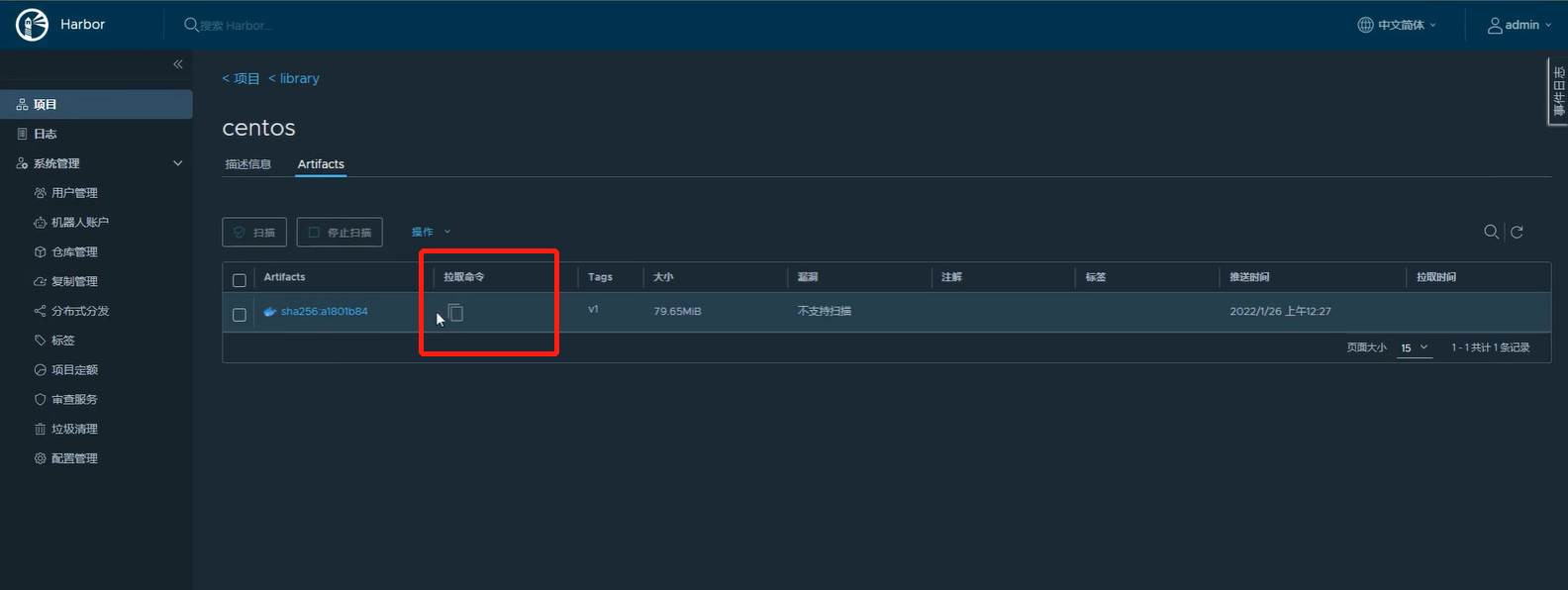Go back via < library breadcrumb
Image resolution: width=1568 pixels, height=590 pixels.
(294, 78)
